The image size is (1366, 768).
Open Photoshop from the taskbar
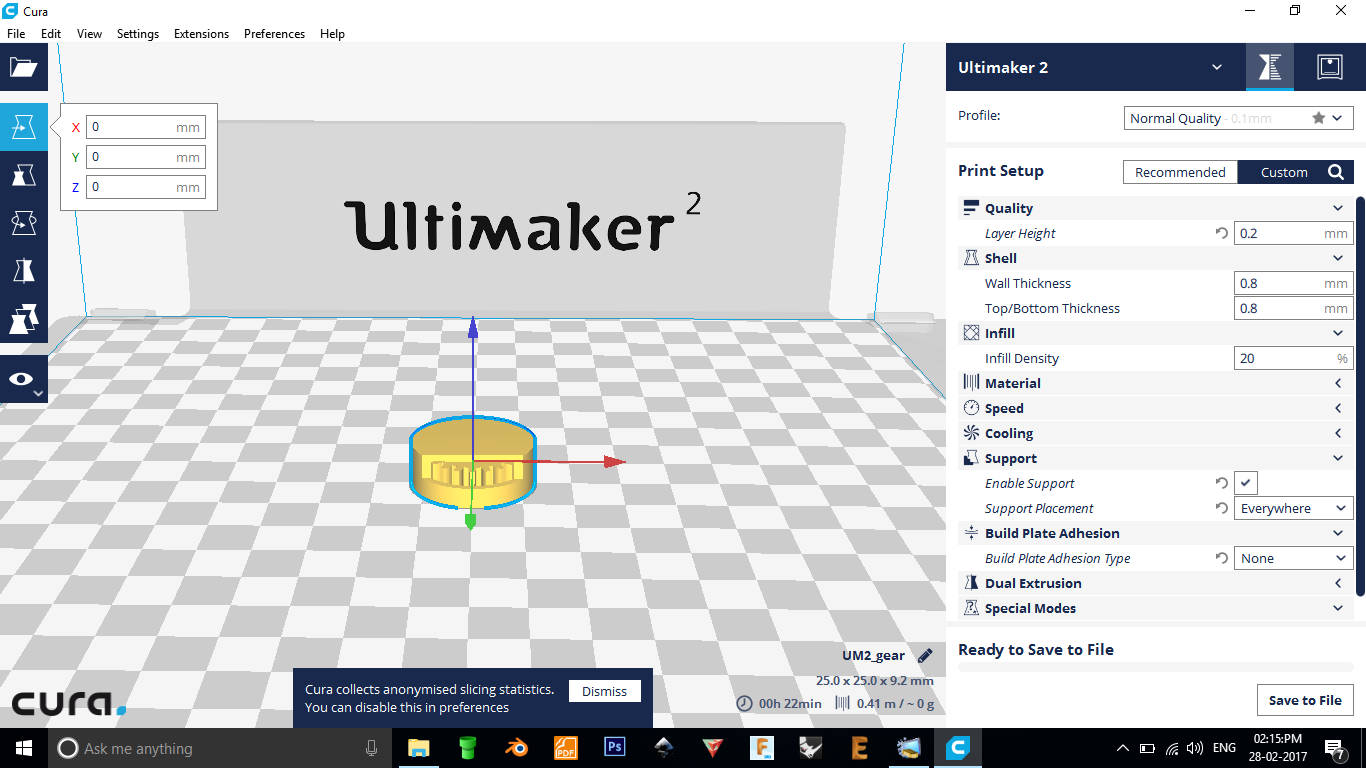[x=614, y=747]
